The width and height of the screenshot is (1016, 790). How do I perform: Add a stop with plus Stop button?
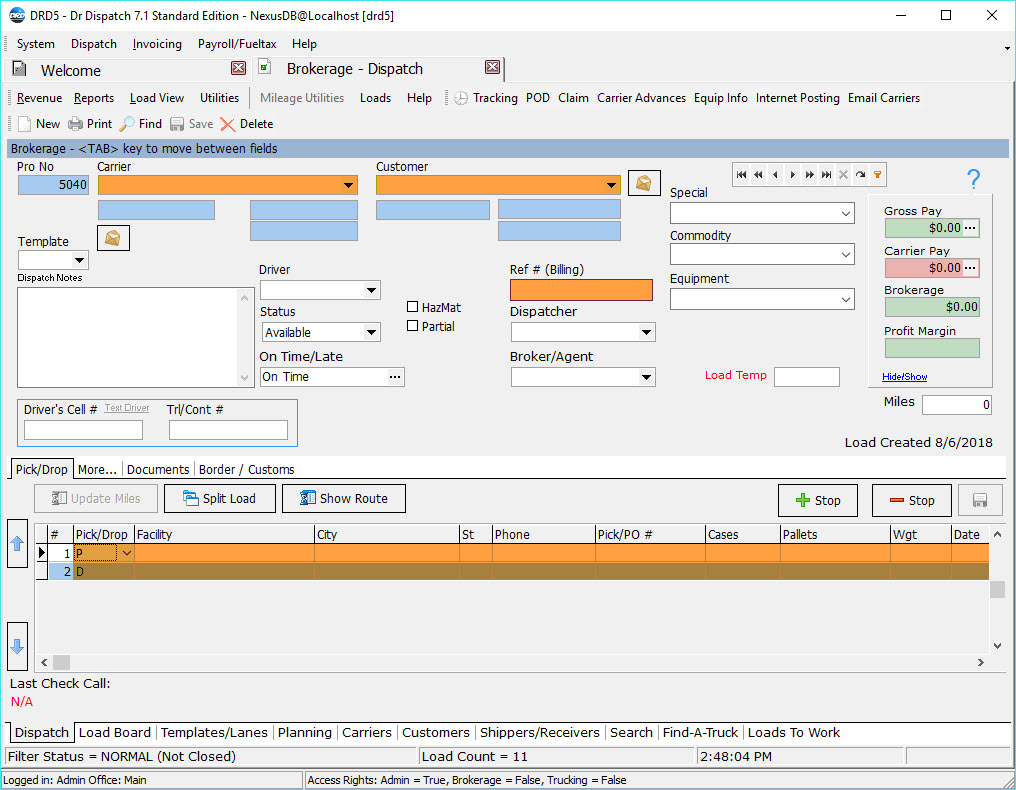tap(818, 500)
